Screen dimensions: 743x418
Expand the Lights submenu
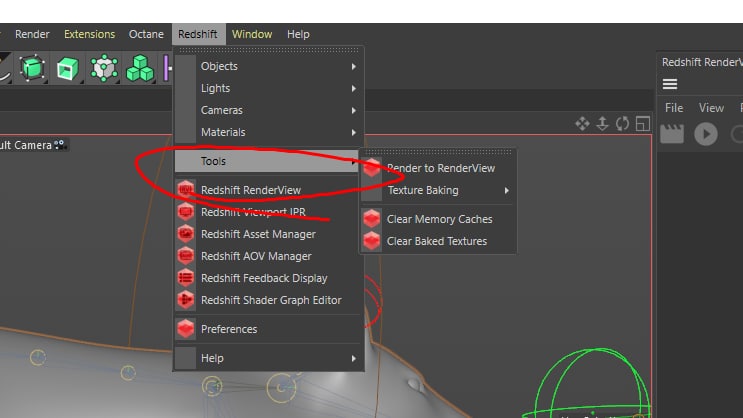pyautogui.click(x=269, y=88)
